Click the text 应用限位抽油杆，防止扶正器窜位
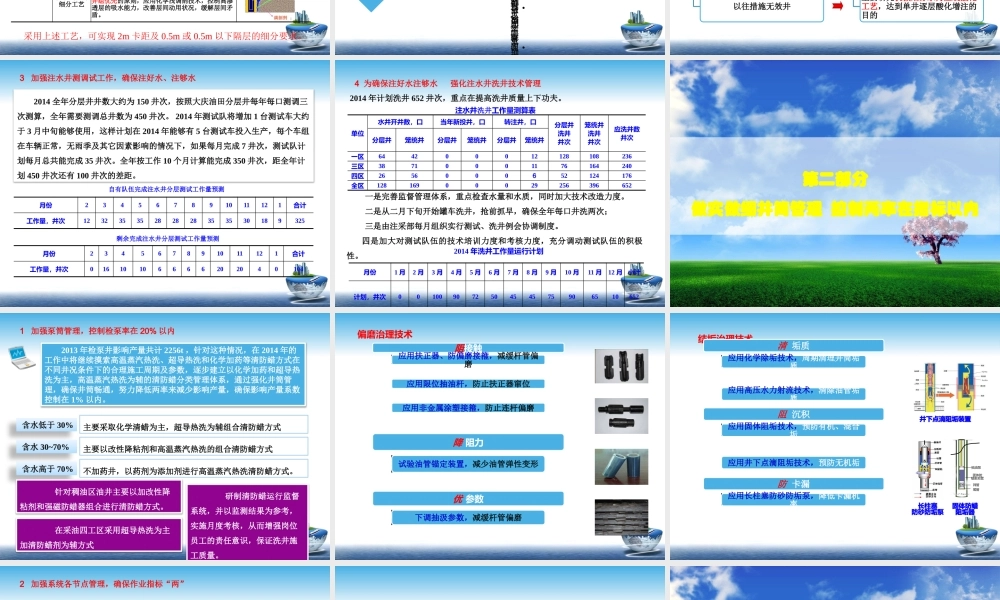 pyautogui.click(x=468, y=384)
